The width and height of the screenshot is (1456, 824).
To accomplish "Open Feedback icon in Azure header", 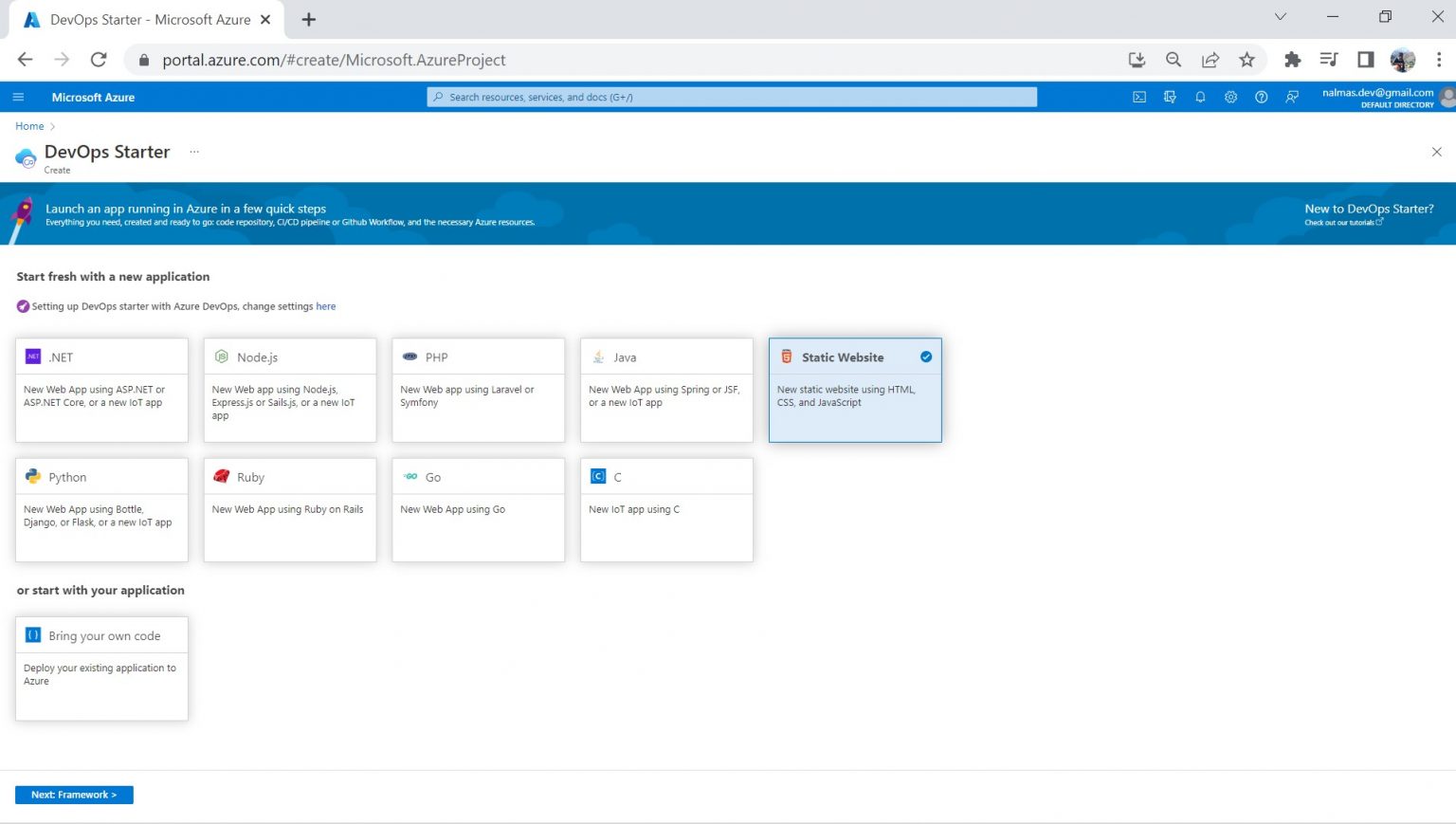I will click(1292, 97).
